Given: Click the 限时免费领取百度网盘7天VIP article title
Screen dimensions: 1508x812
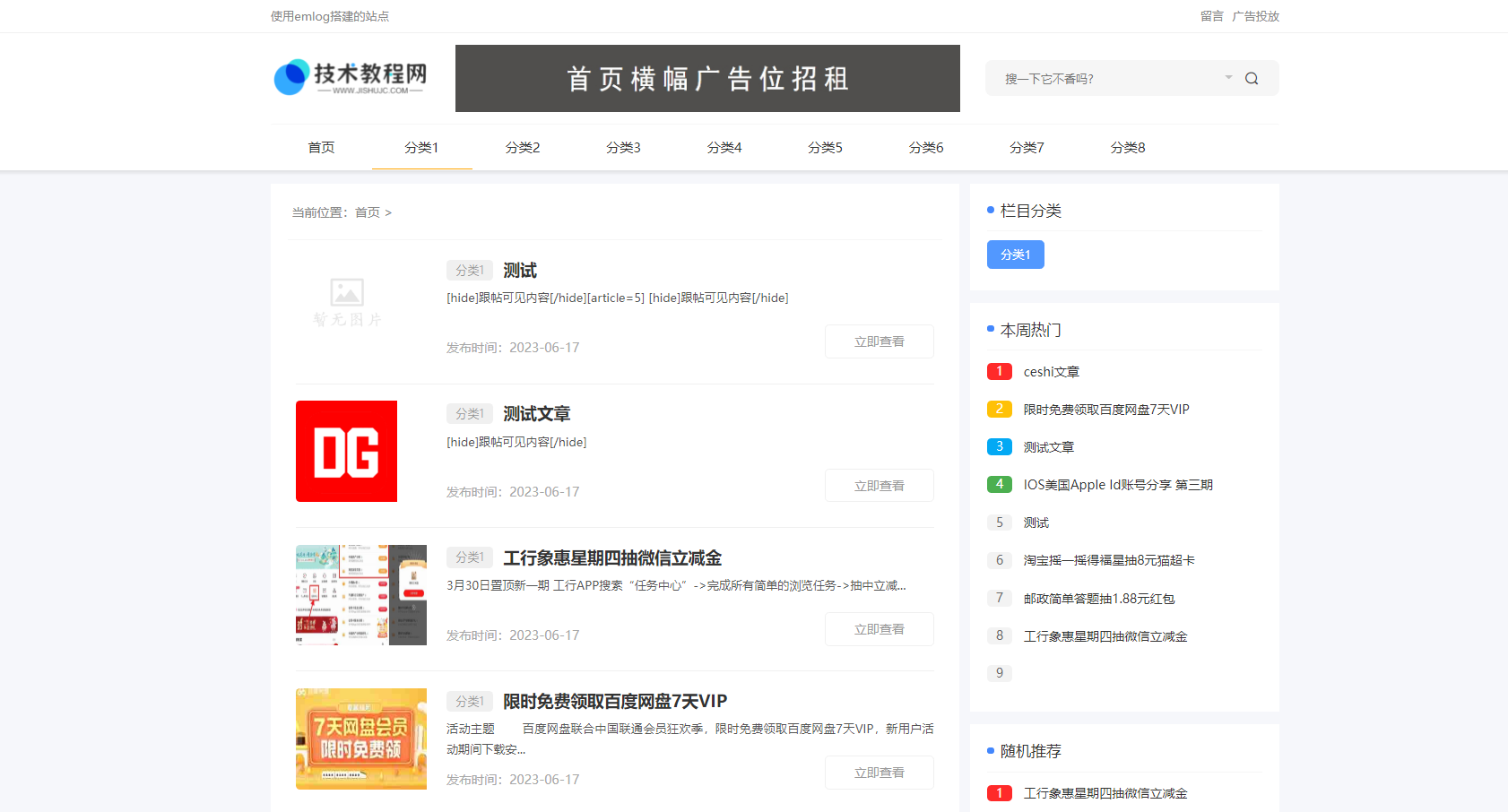Looking at the screenshot, I should pyautogui.click(x=614, y=701).
